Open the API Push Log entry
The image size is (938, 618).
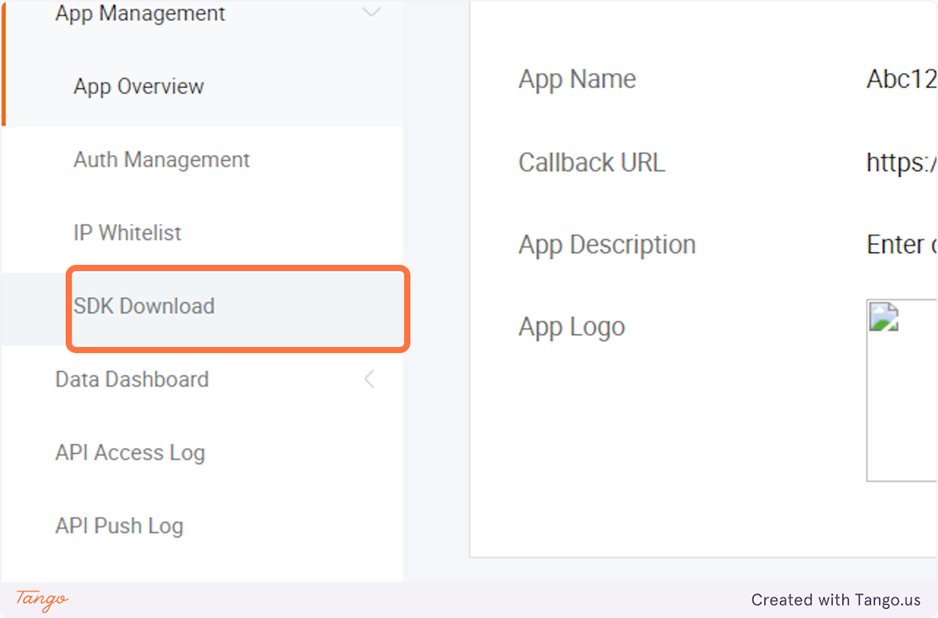119,526
